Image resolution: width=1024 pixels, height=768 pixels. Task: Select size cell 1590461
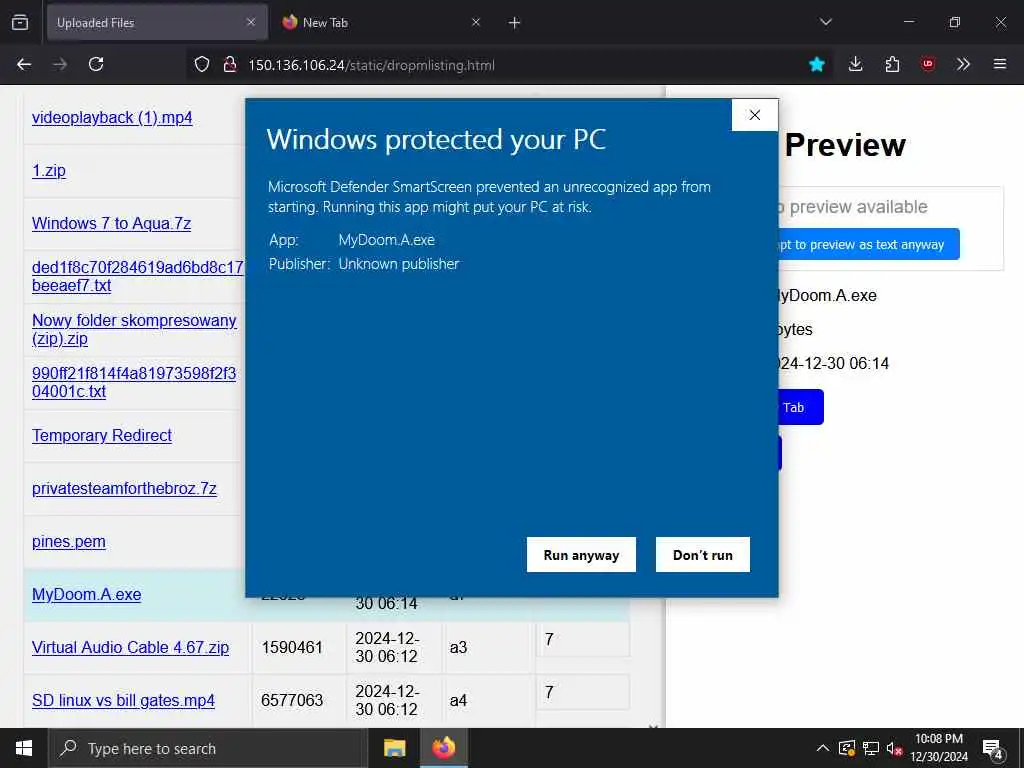point(292,647)
